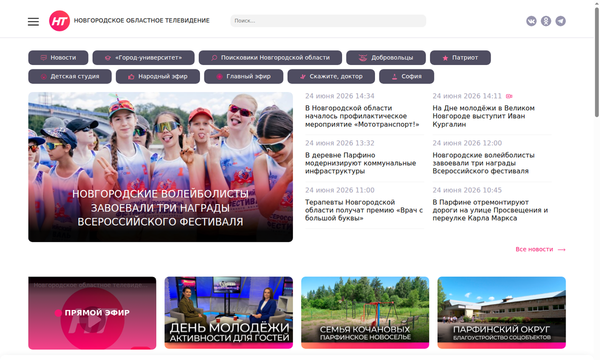Open the Новости category

[x=58, y=57]
